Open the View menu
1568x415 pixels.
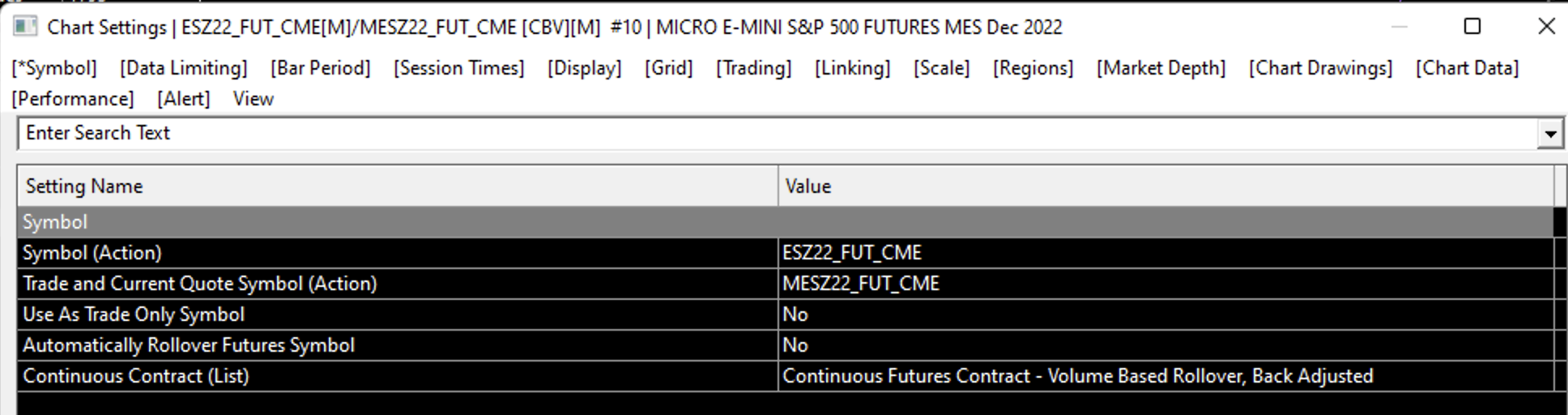point(254,99)
